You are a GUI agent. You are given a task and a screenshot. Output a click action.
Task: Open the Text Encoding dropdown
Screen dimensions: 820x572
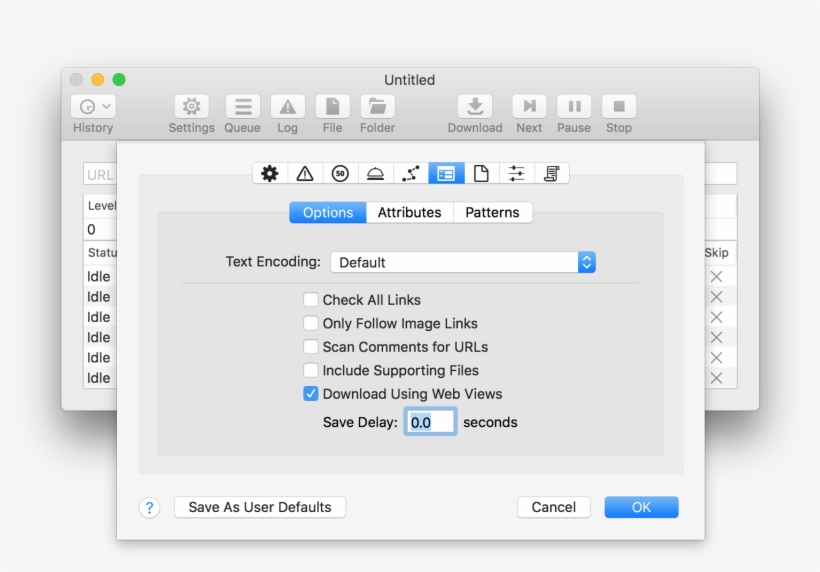pyautogui.click(x=463, y=262)
